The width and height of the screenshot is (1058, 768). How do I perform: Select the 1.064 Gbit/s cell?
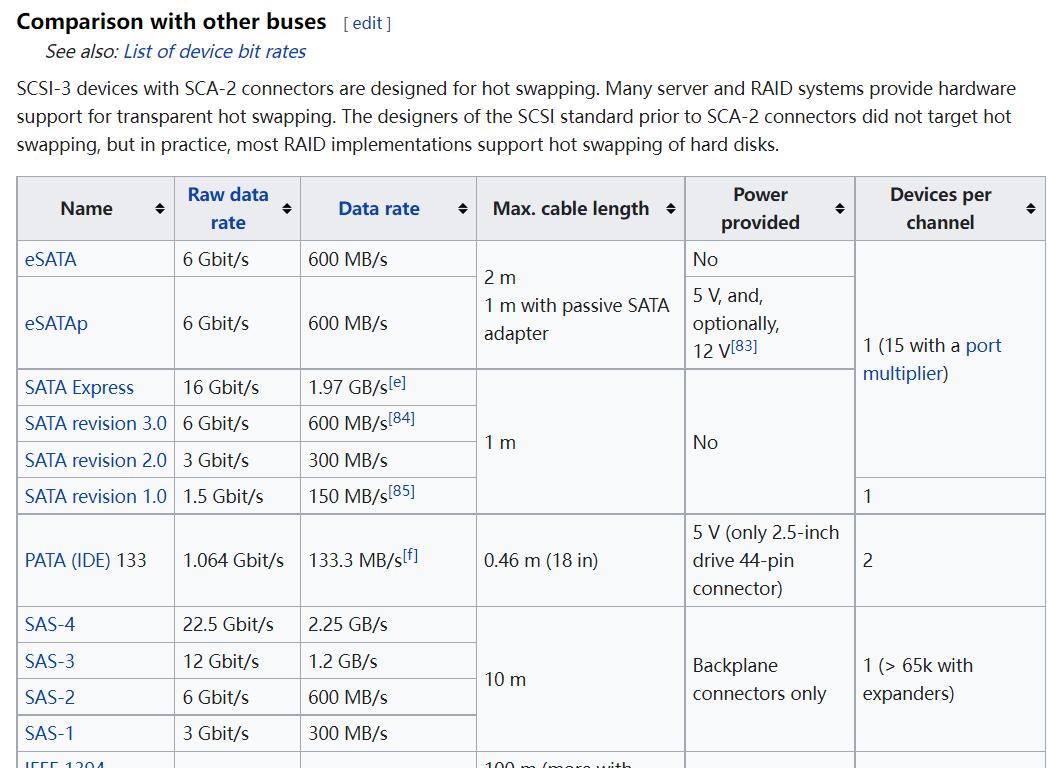238,560
